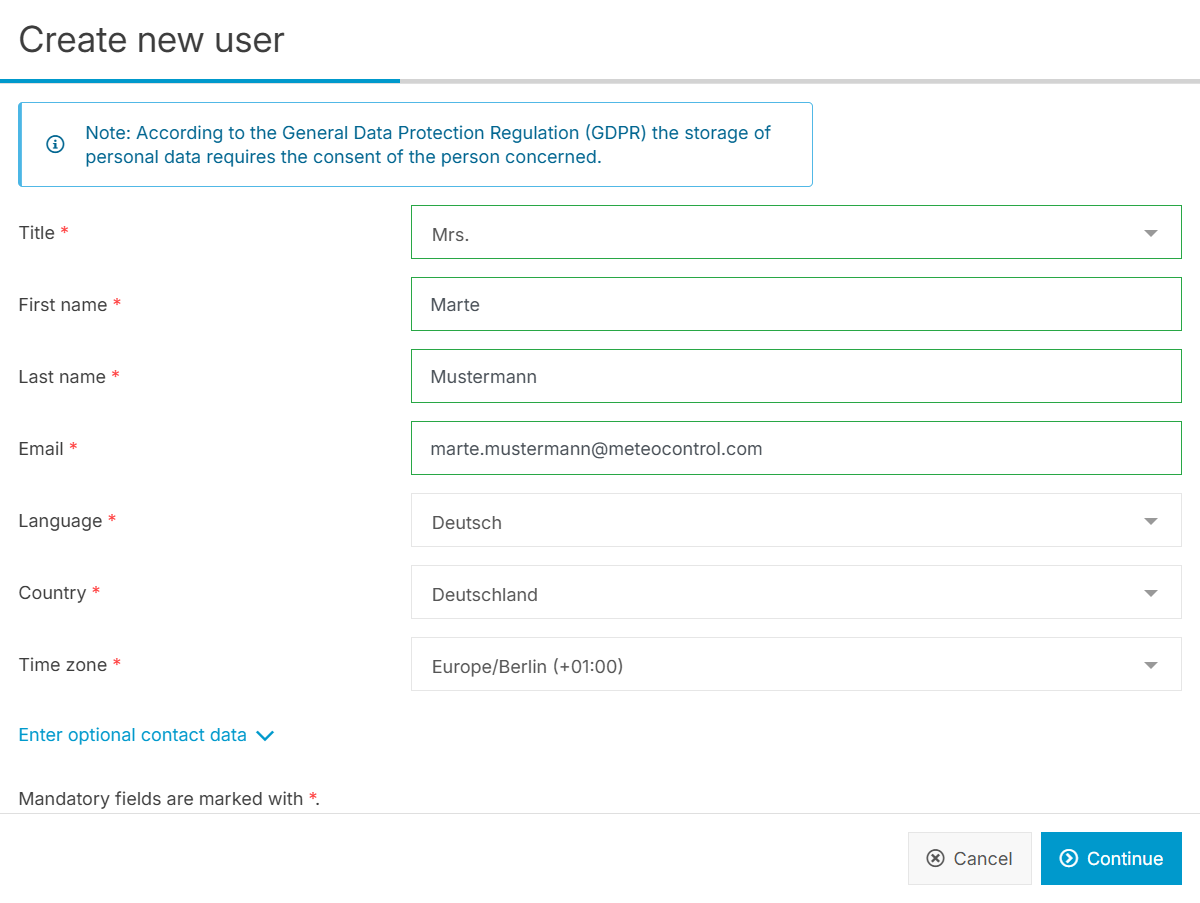Click the circled X icon on Cancel
The image size is (1200, 903).
(936, 858)
